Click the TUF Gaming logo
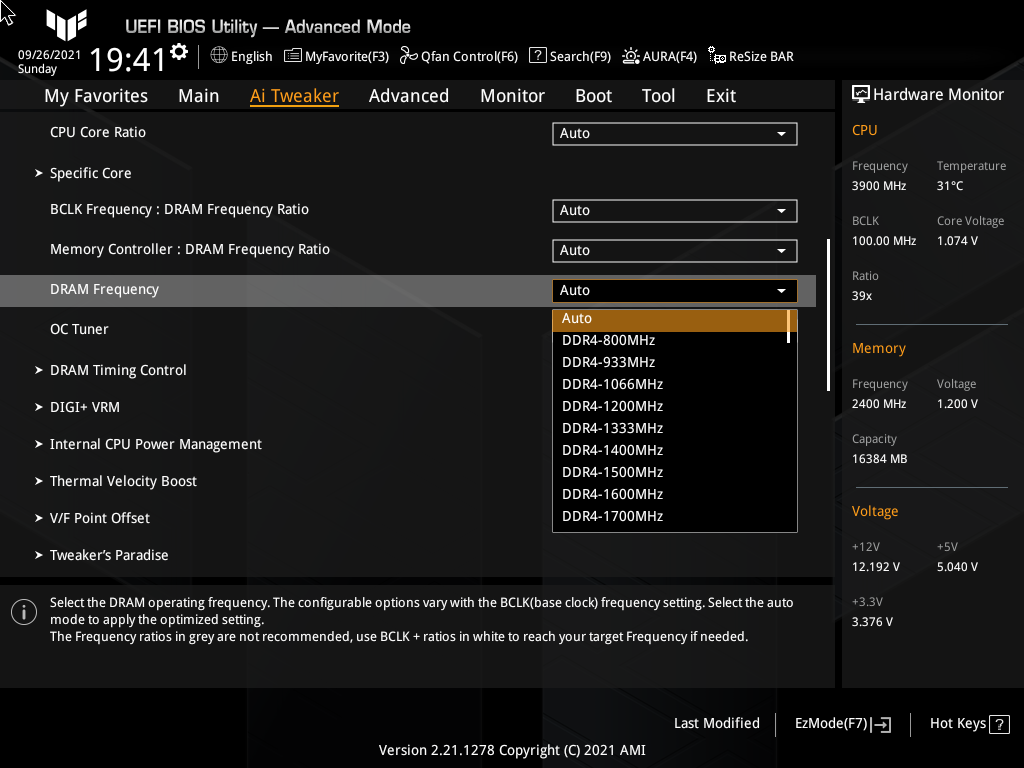Image resolution: width=1024 pixels, height=768 pixels. (66, 26)
